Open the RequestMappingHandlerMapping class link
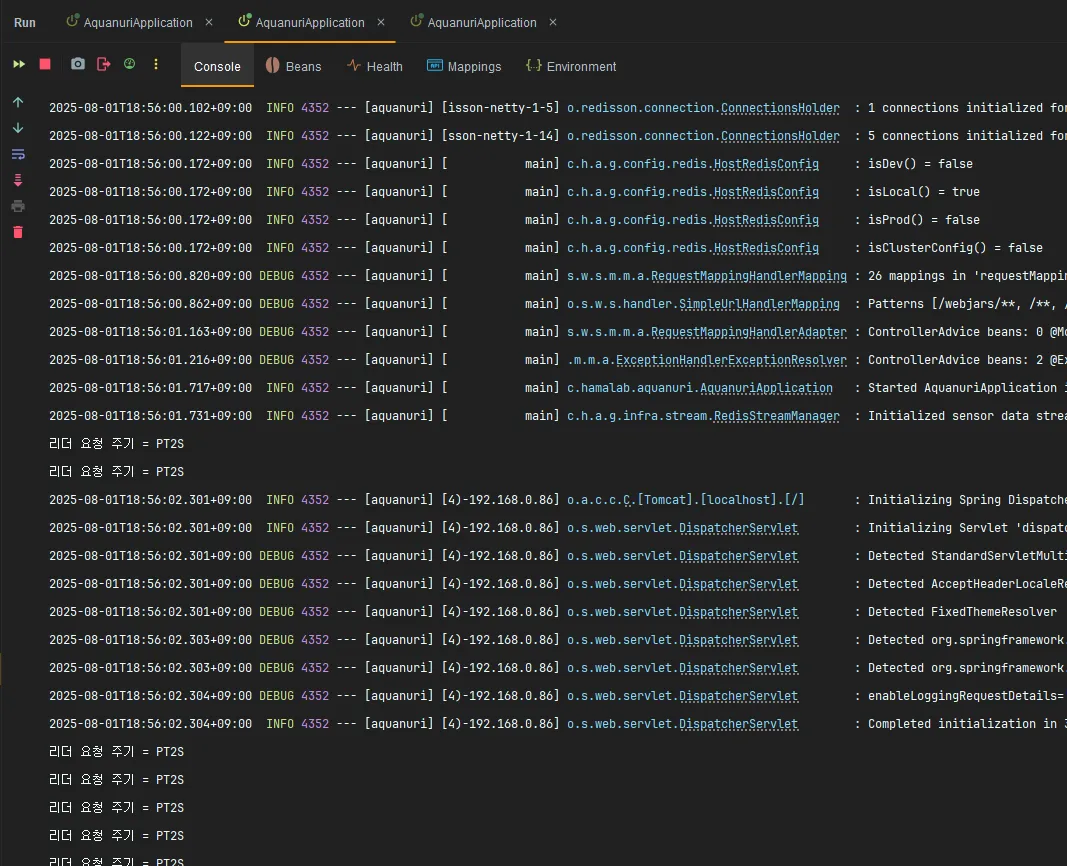The width and height of the screenshot is (1067, 866). (749, 276)
